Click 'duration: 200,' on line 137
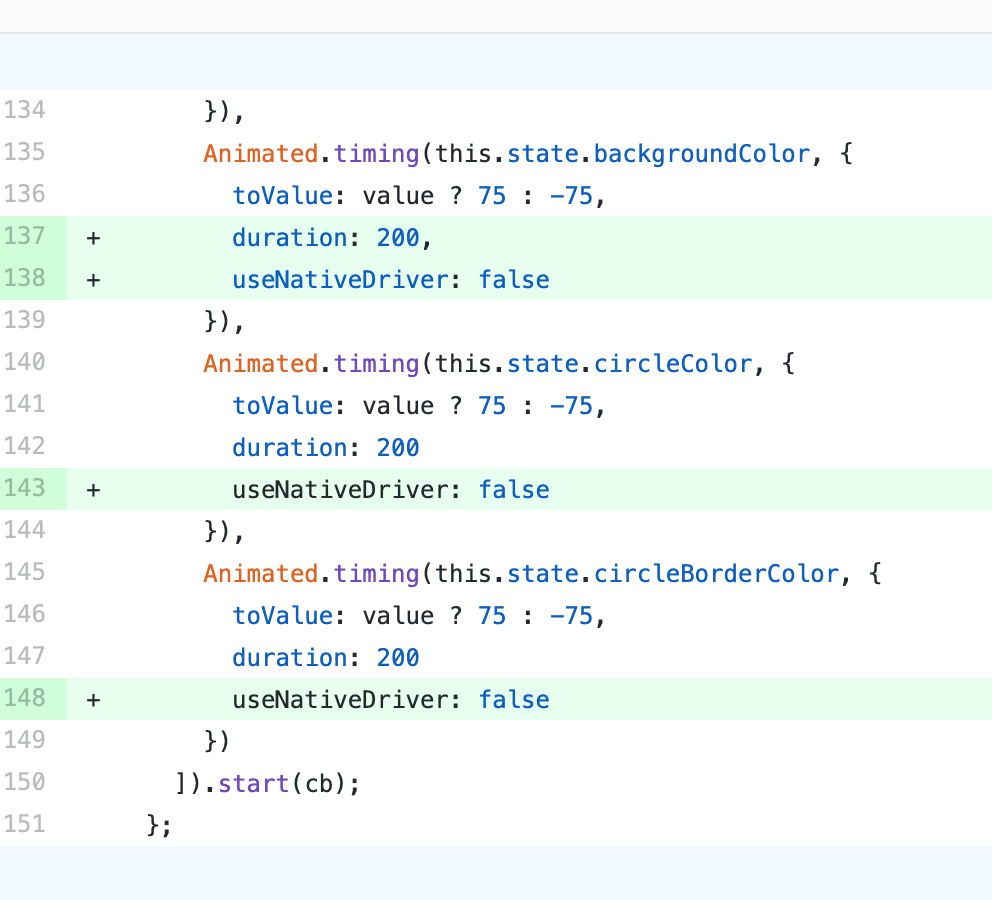This screenshot has width=992, height=900. click(x=332, y=238)
